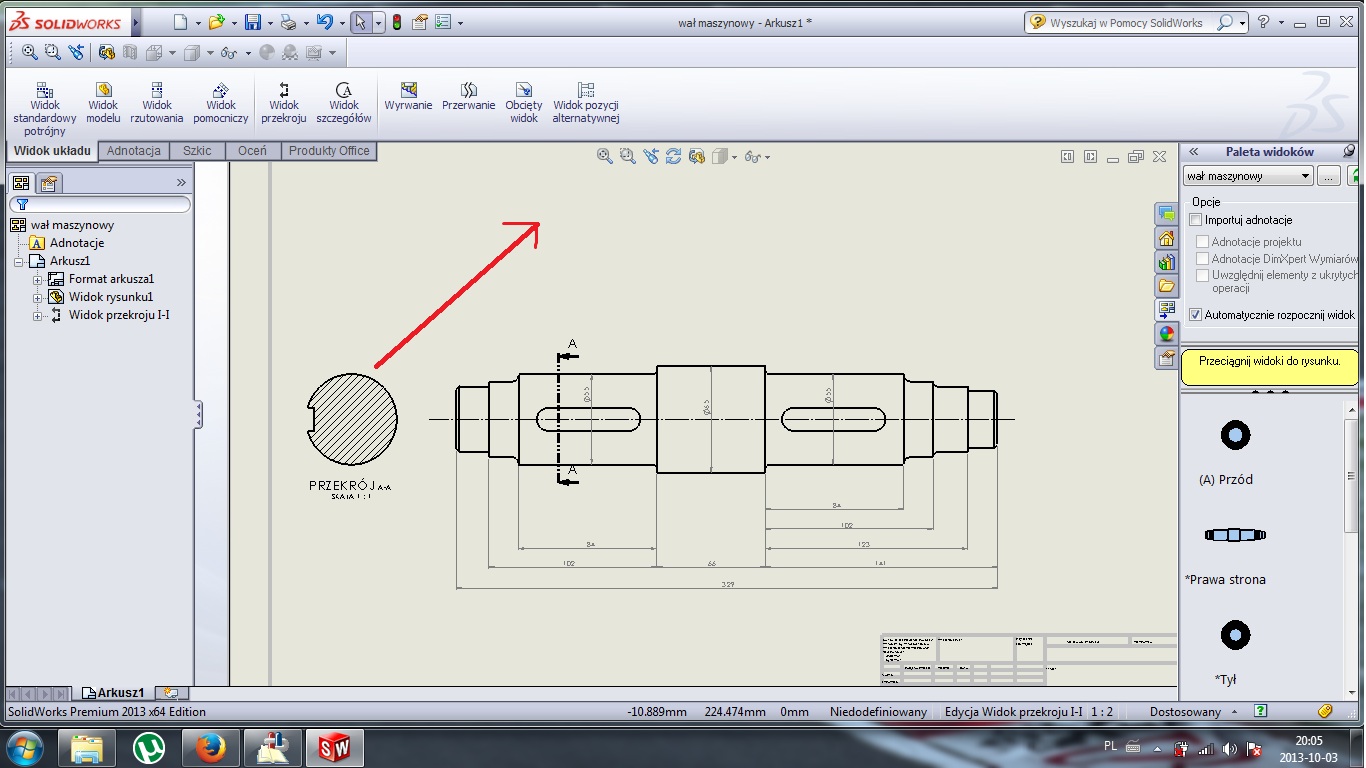Image resolution: width=1366 pixels, height=768 pixels.
Task: Open Firefox from the taskbar
Action: click(x=211, y=748)
